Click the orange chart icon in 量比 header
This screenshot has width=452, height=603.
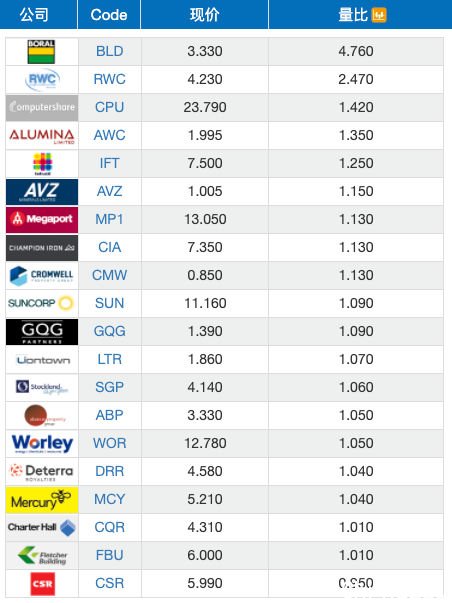pos(379,15)
